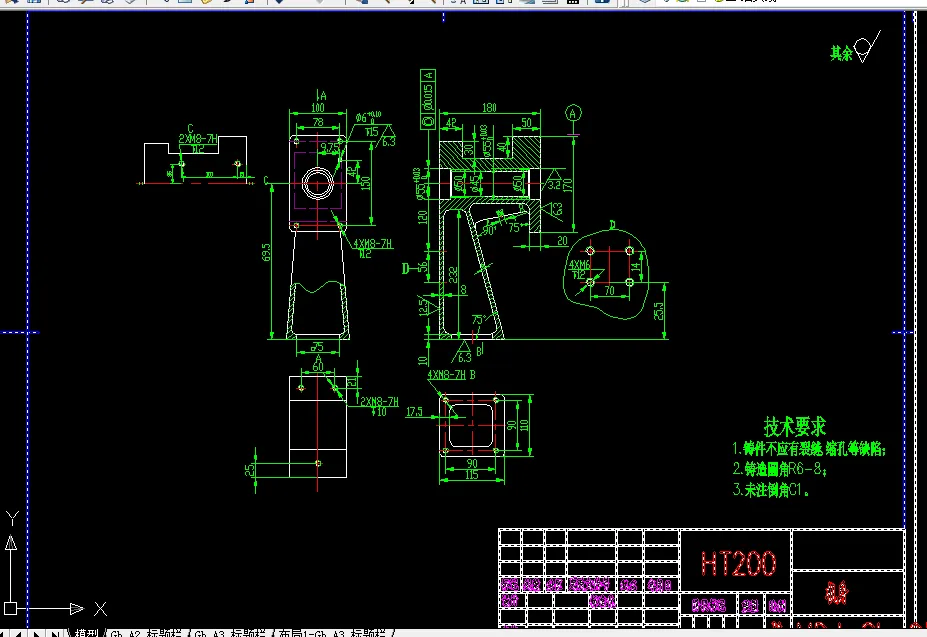927x637 pixels.
Task: Select the 170 vertical dimension
Action: tap(568, 185)
